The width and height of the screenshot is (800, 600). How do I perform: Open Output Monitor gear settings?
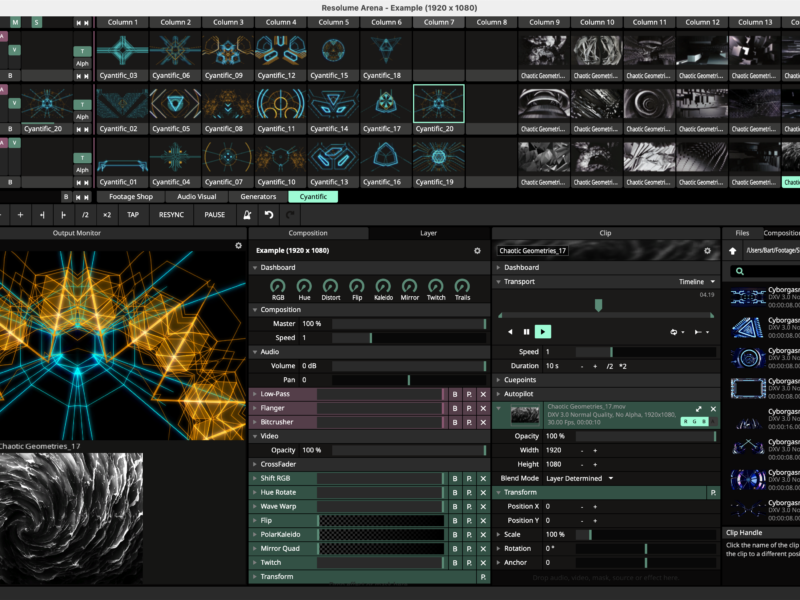tap(238, 245)
